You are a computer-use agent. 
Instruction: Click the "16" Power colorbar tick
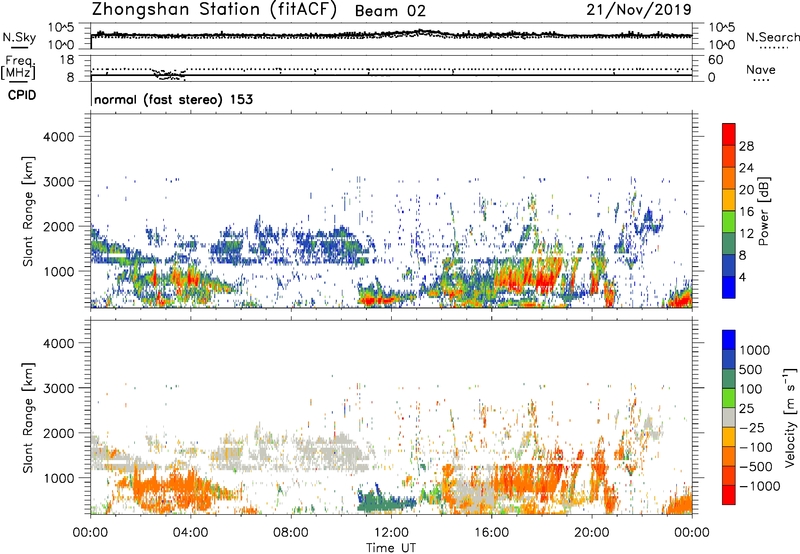click(746, 212)
